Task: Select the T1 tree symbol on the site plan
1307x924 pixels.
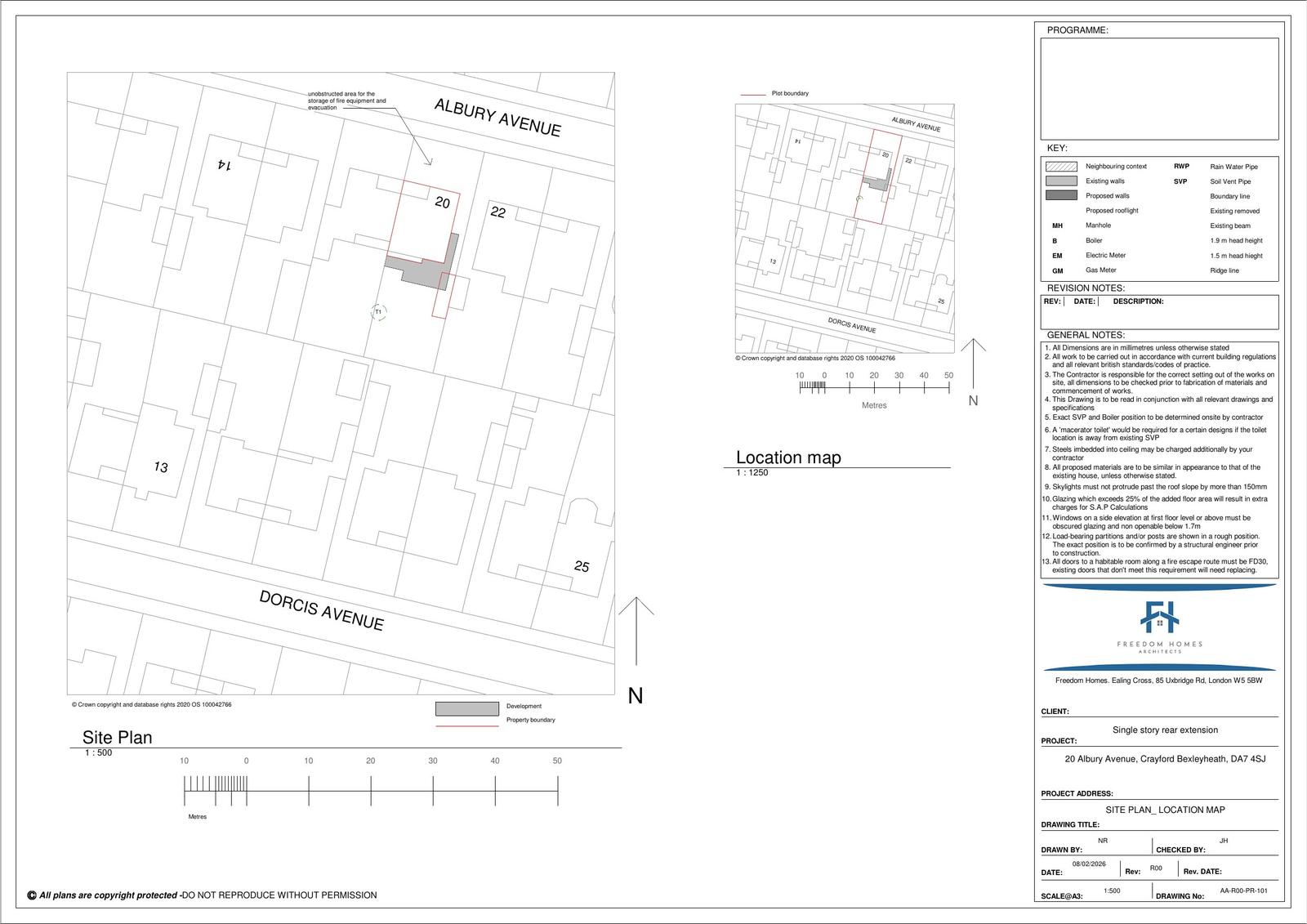Action: pyautogui.click(x=377, y=312)
